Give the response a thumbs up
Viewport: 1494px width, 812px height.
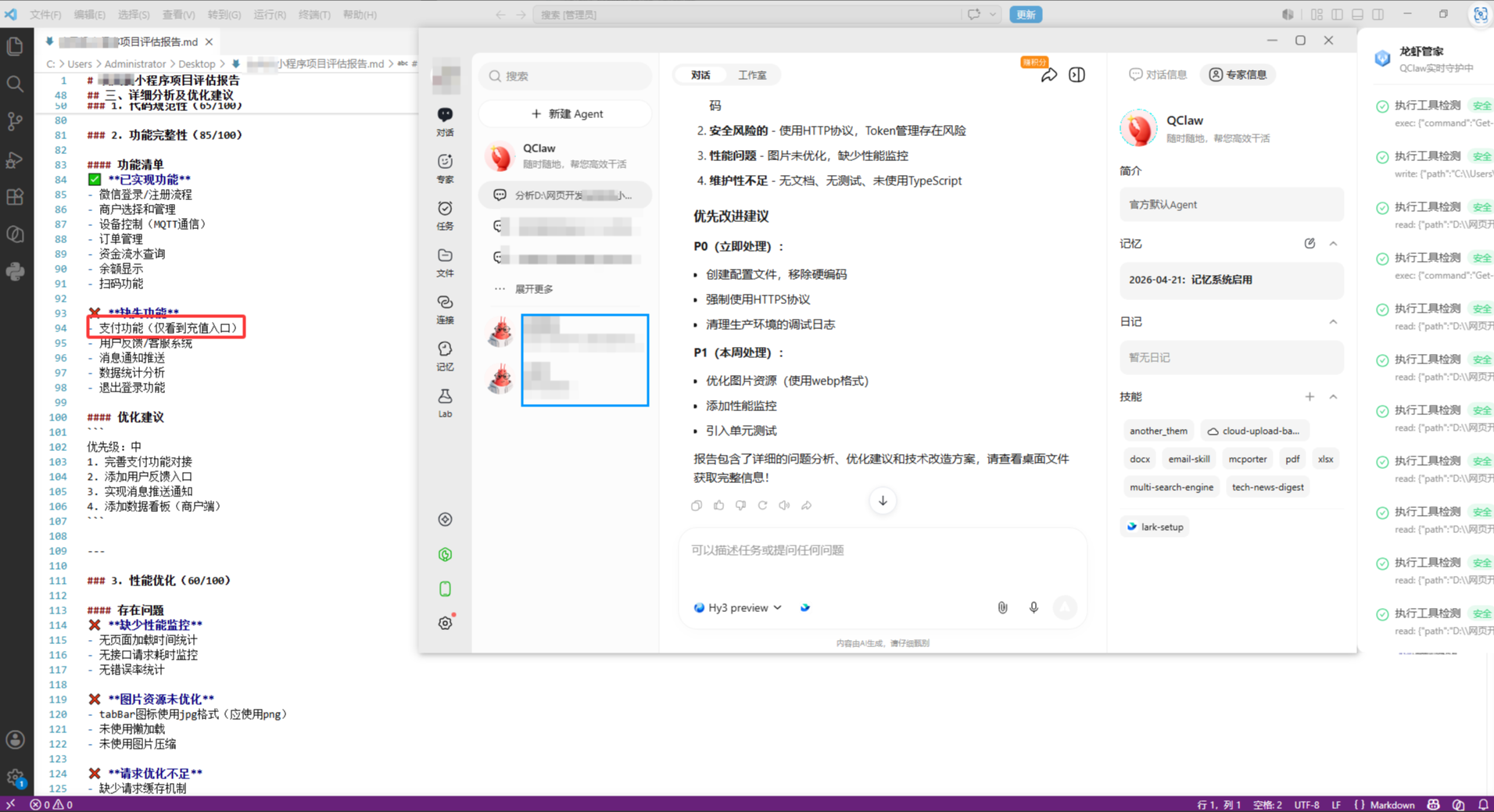718,506
